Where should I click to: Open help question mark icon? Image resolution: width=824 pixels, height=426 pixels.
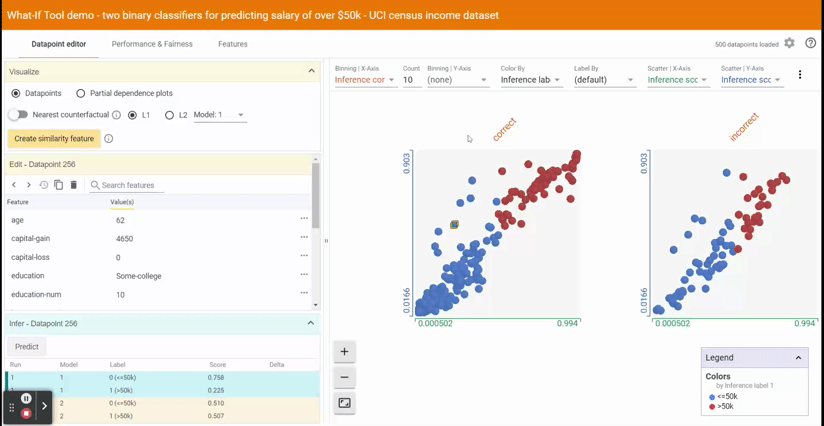pos(810,43)
